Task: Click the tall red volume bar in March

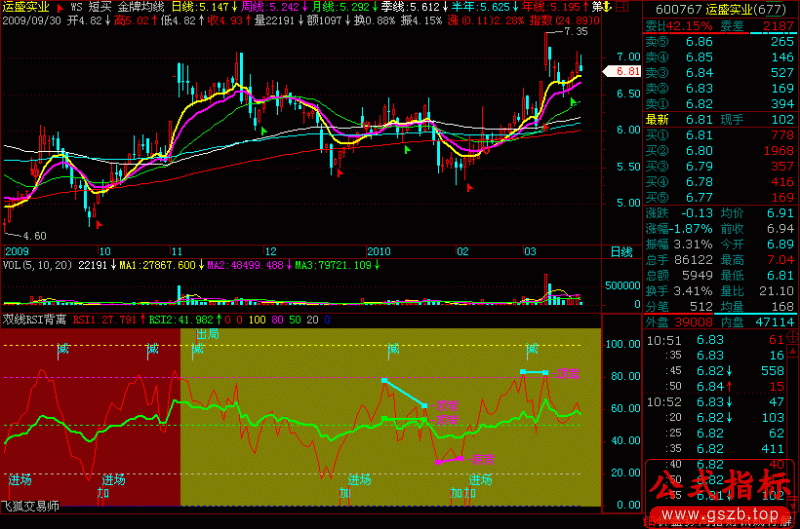Action: point(547,292)
